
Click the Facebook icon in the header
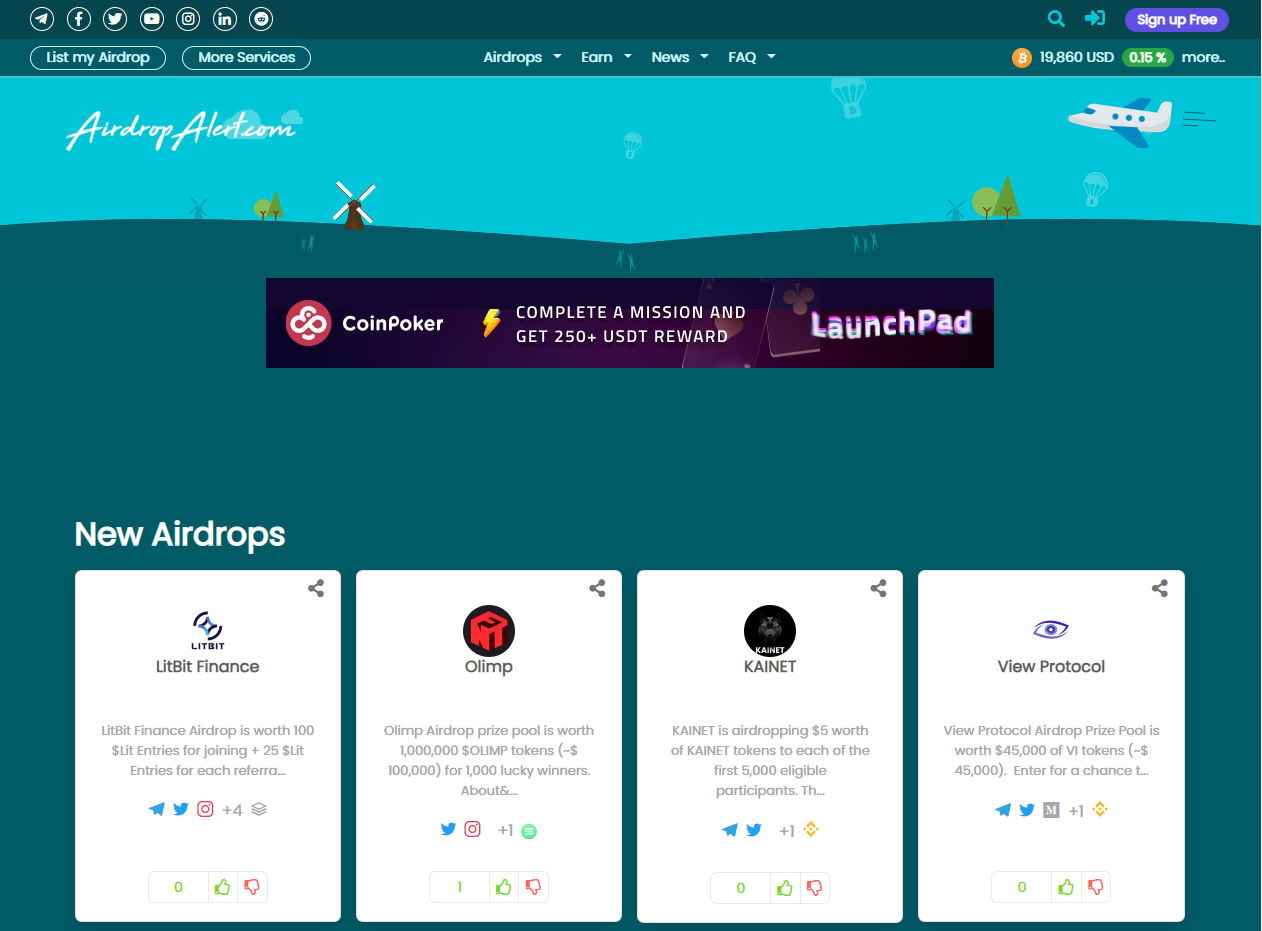[78, 18]
